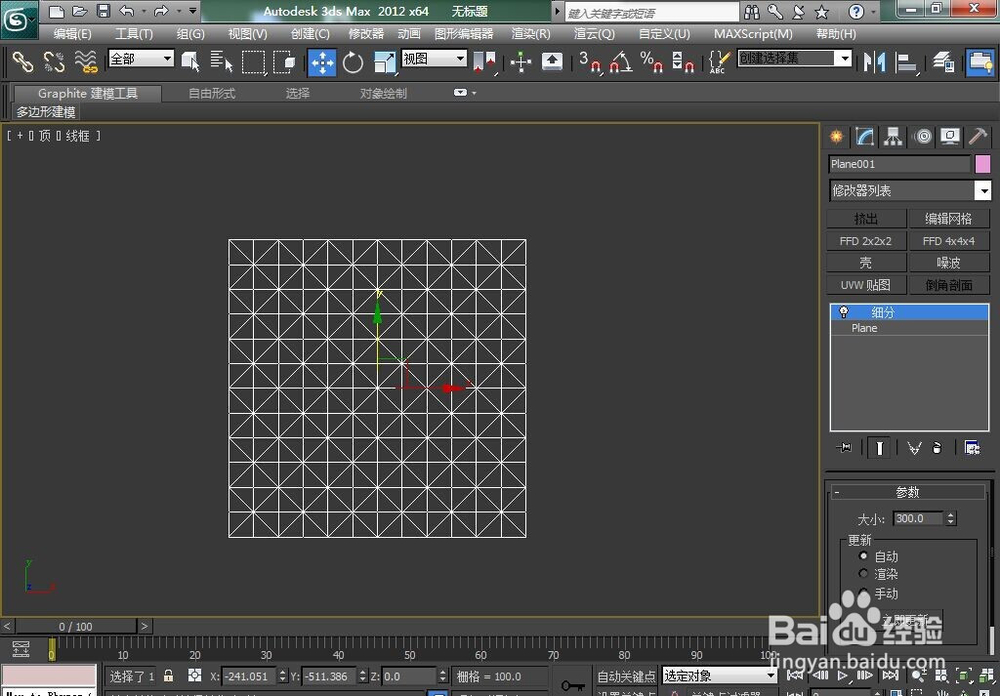Click the Plane001 object color swatch
Image resolution: width=1000 pixels, height=696 pixels.
click(983, 164)
